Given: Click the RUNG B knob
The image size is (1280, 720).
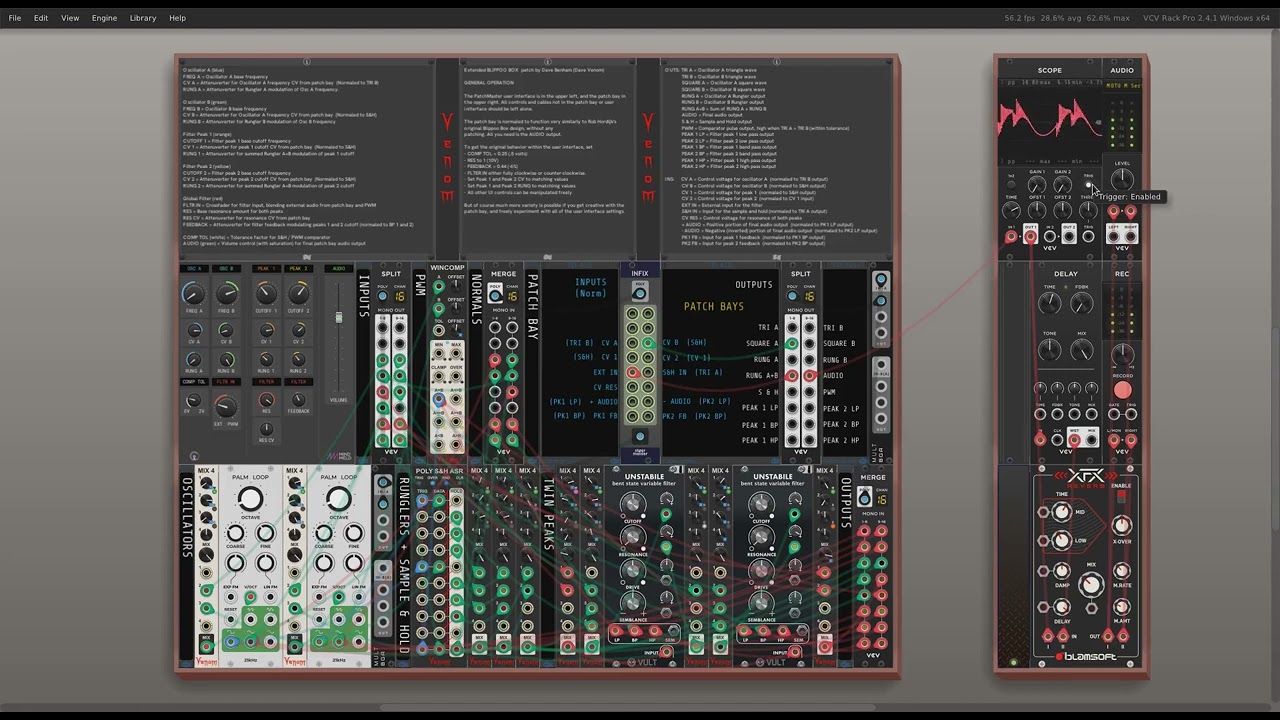Looking at the screenshot, I should coord(227,360).
